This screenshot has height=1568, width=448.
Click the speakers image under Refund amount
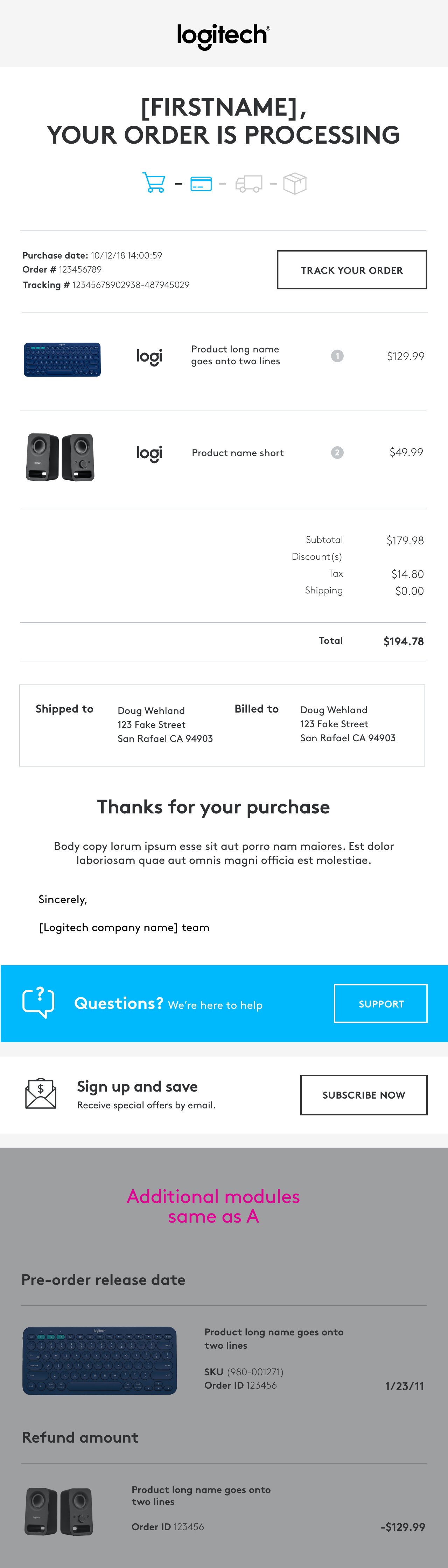(59, 1511)
